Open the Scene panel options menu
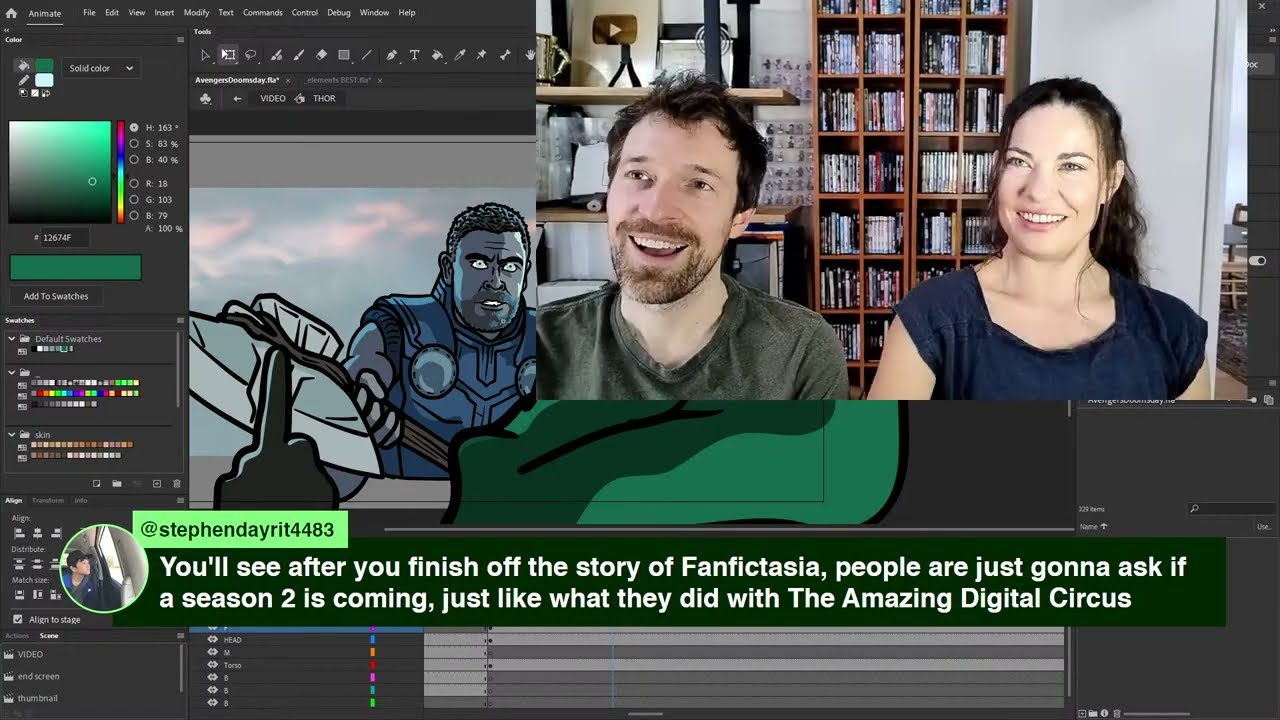 click(181, 636)
